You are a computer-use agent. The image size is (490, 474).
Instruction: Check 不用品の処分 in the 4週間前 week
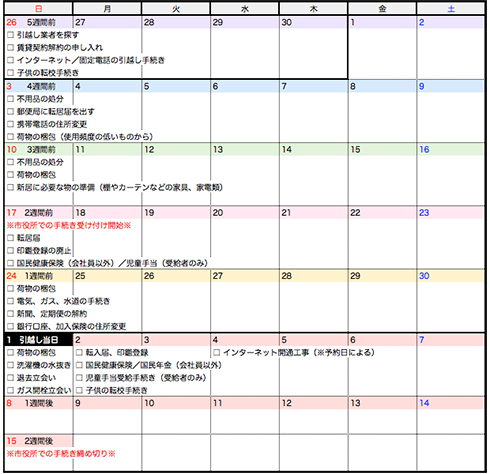[11, 99]
